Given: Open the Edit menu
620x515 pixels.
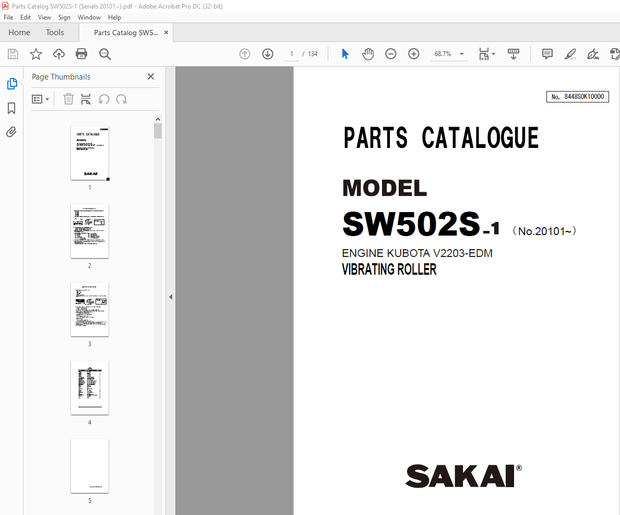Looking at the screenshot, I should (25, 17).
